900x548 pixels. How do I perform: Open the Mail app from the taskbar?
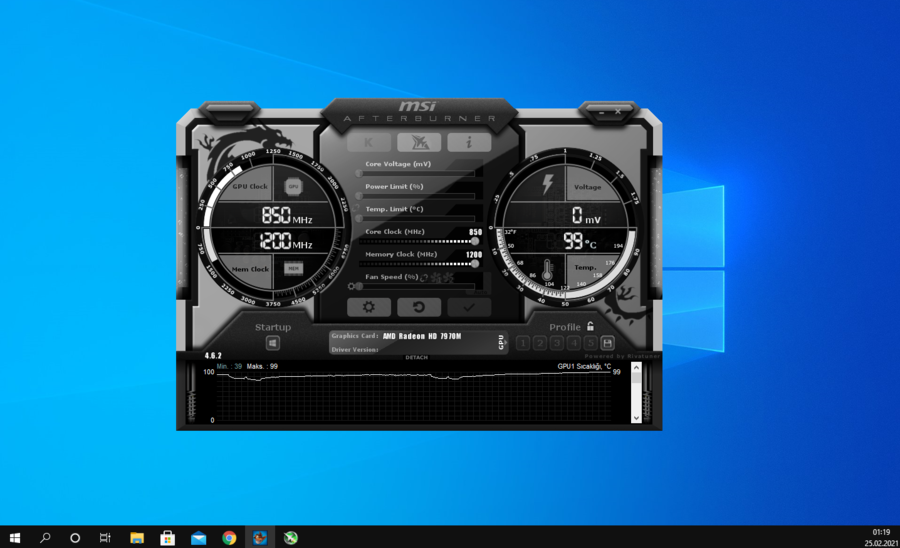pos(199,538)
